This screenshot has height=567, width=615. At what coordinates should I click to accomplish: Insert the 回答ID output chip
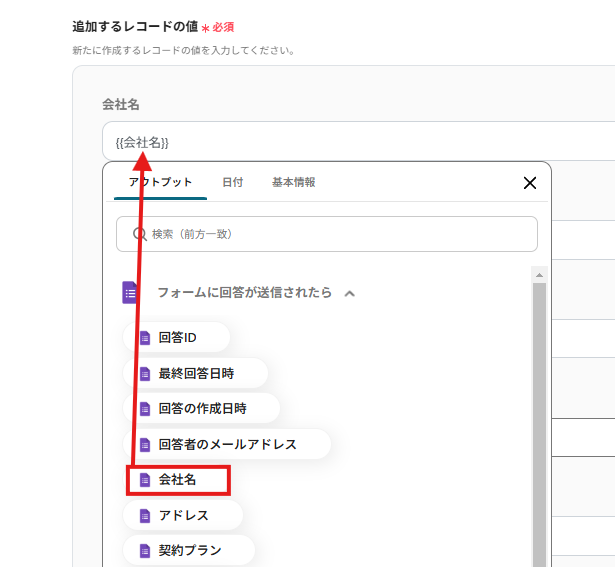pyautogui.click(x=176, y=337)
